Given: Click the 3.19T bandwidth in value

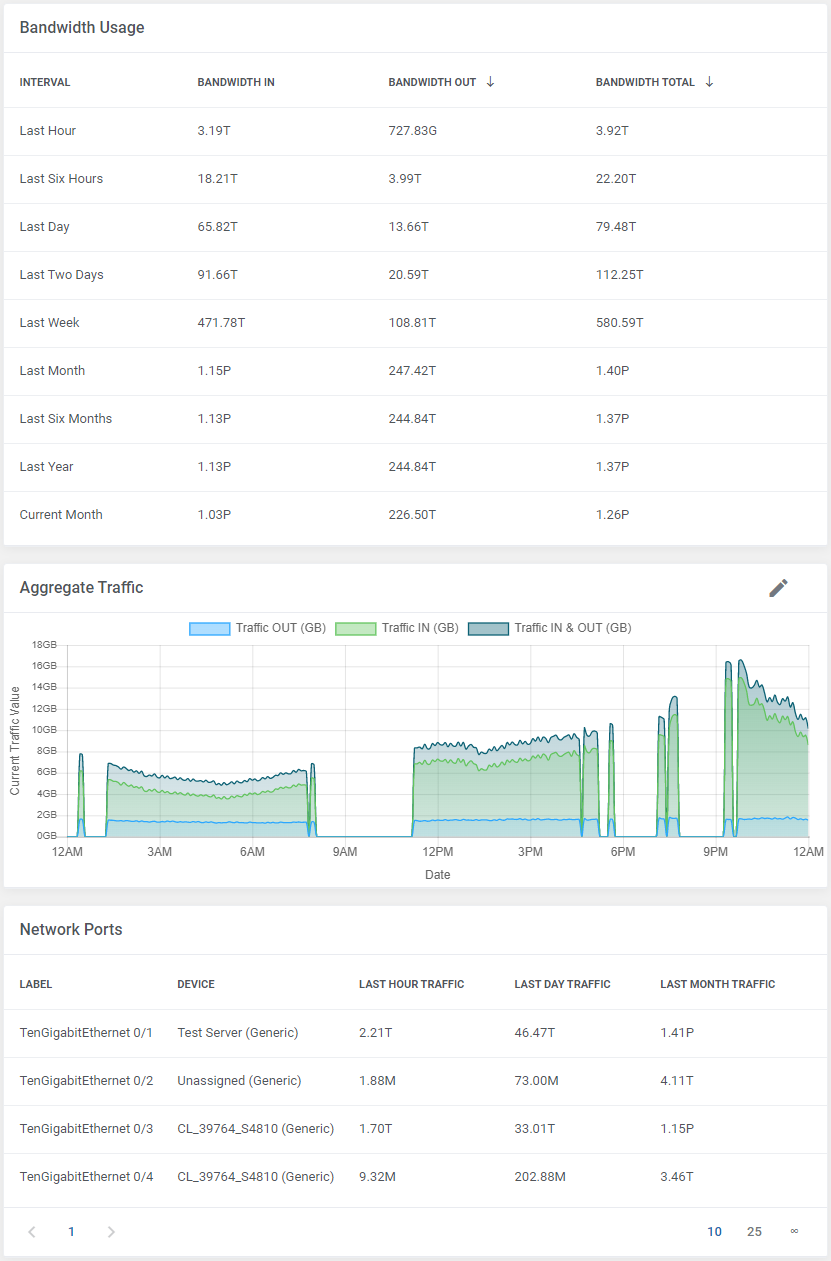Looking at the screenshot, I should pyautogui.click(x=214, y=131).
